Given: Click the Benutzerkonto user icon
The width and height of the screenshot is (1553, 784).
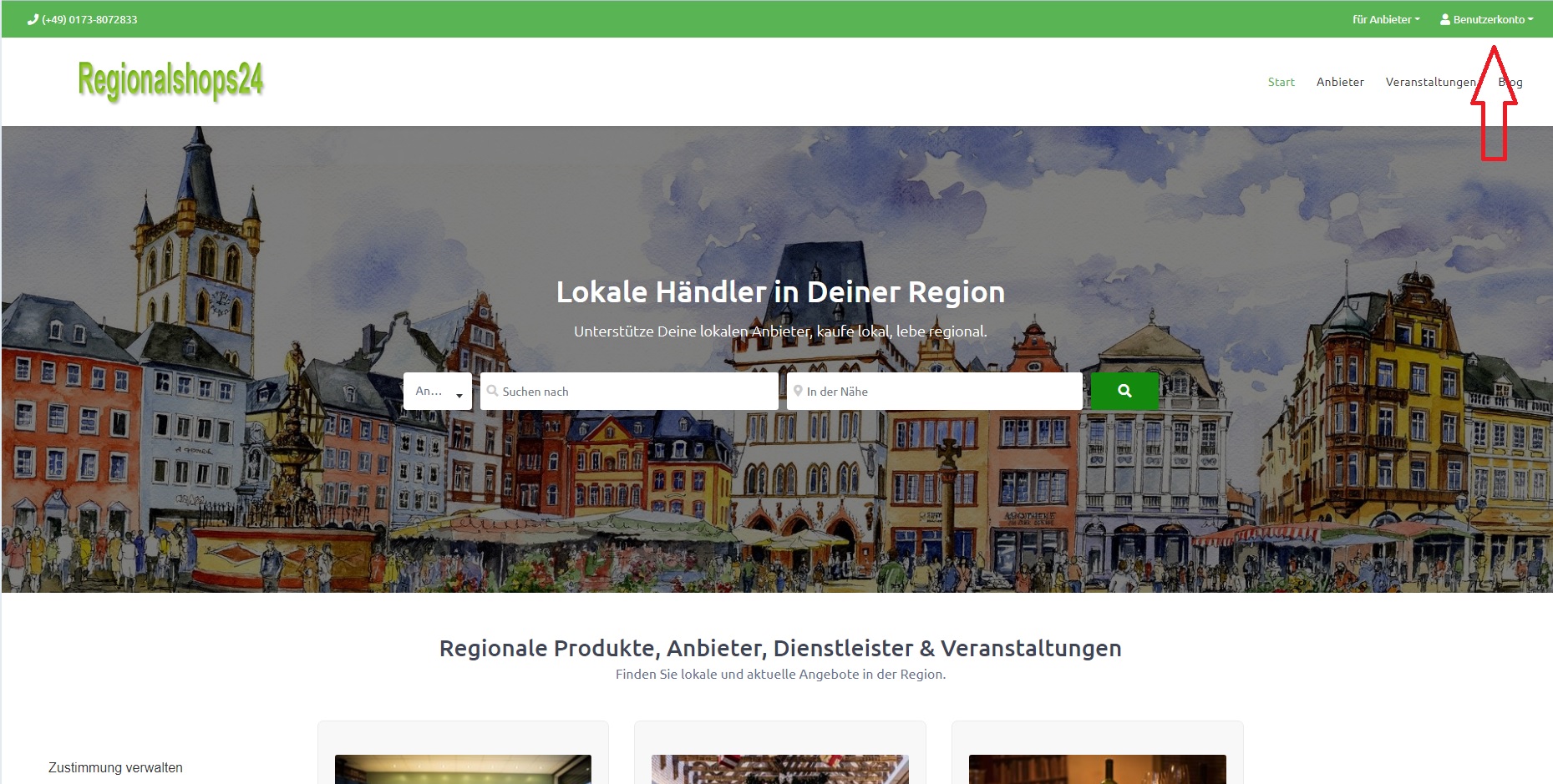Looking at the screenshot, I should tap(1445, 19).
